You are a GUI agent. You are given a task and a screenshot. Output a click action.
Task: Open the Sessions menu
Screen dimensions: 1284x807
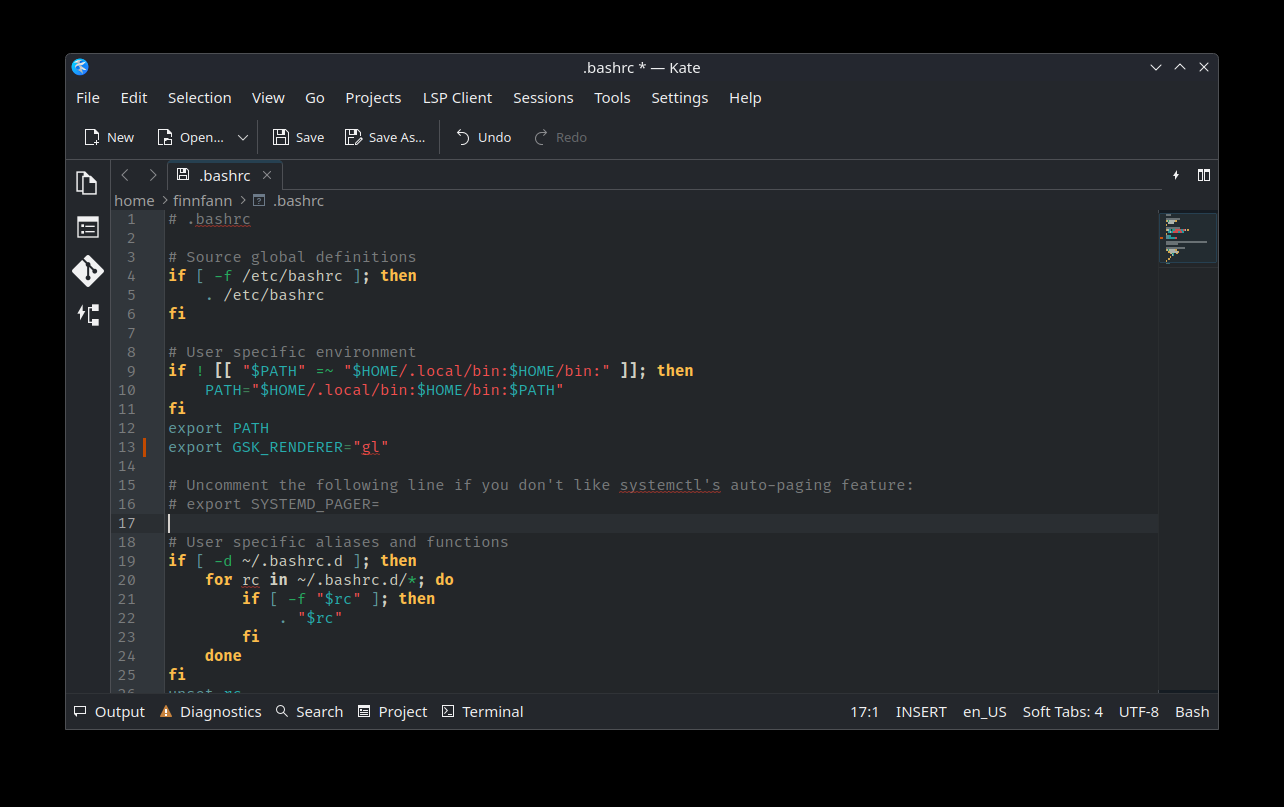(x=543, y=97)
